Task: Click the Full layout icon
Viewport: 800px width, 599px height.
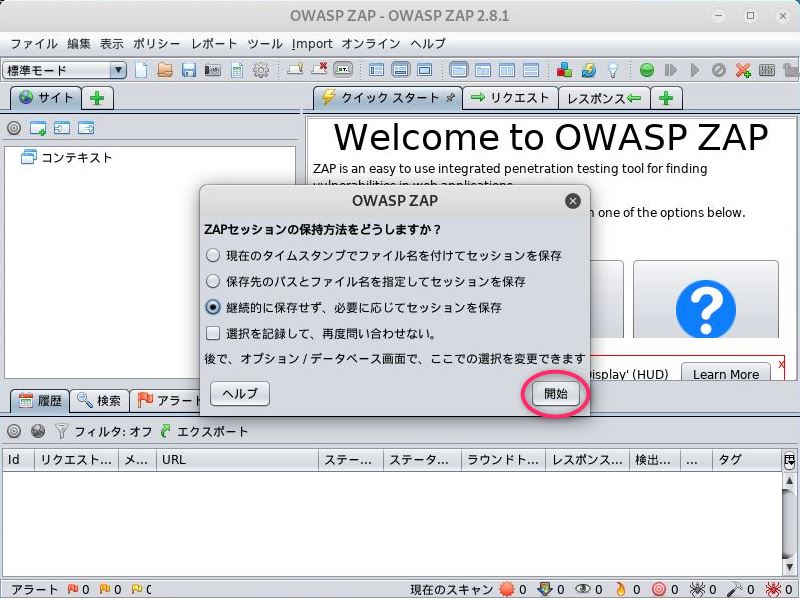Action: tap(424, 70)
